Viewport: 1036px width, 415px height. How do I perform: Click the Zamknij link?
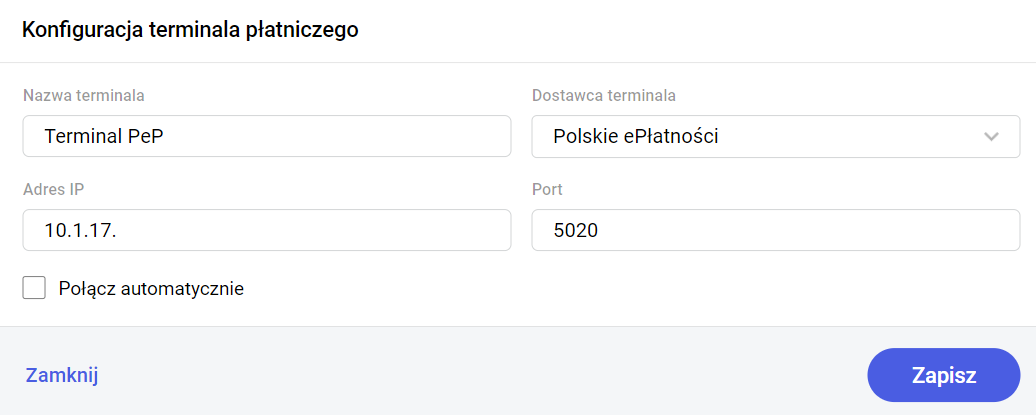[x=62, y=376]
